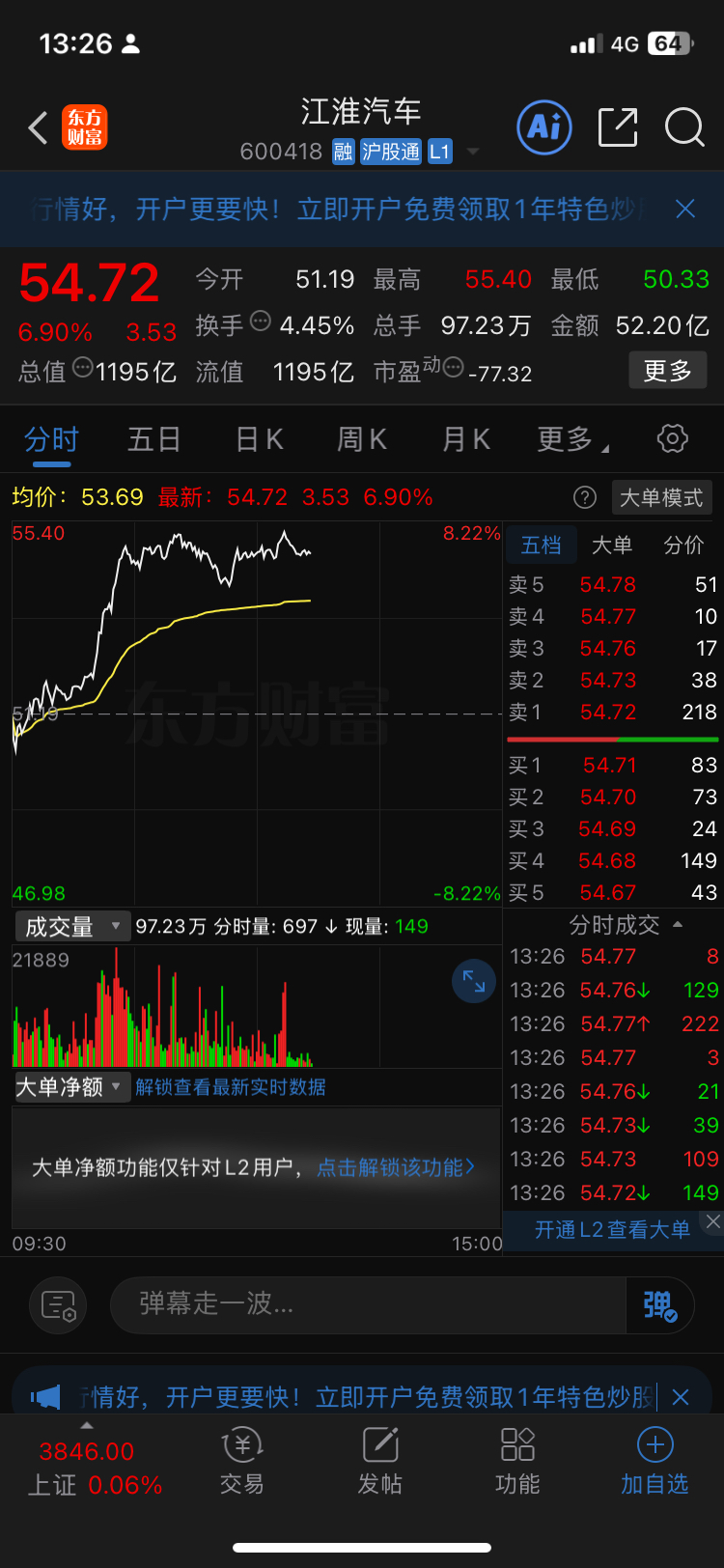Tap the 开通L2查看大单 link
The height and width of the screenshot is (1568, 724).
click(612, 1229)
